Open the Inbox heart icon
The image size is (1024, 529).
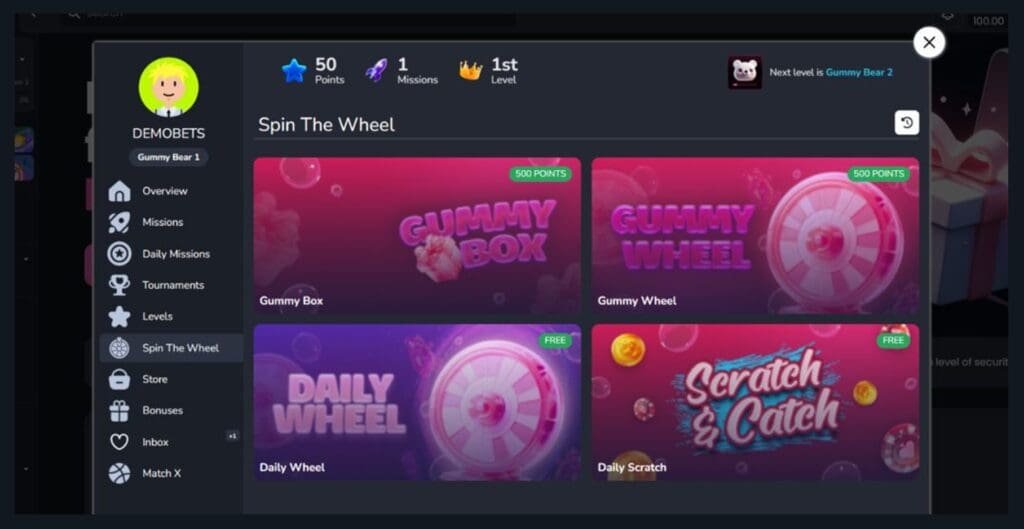tap(120, 441)
